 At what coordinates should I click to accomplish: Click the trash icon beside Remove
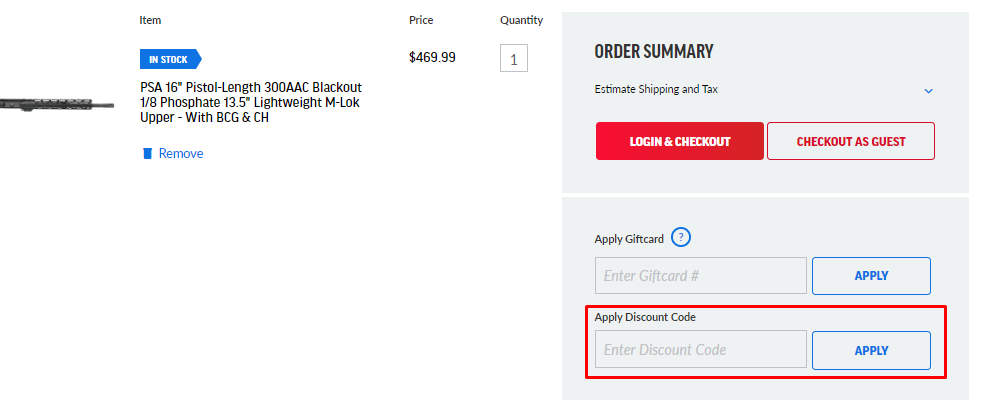pyautogui.click(x=147, y=153)
